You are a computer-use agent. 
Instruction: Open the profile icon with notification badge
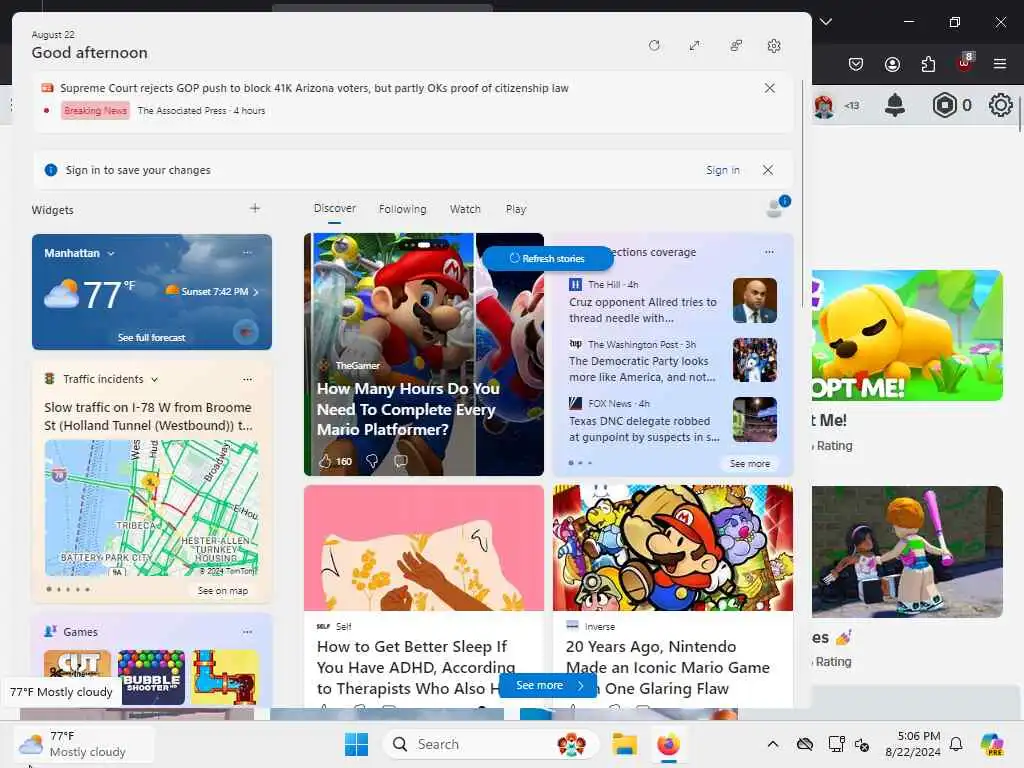pyautogui.click(x=777, y=207)
